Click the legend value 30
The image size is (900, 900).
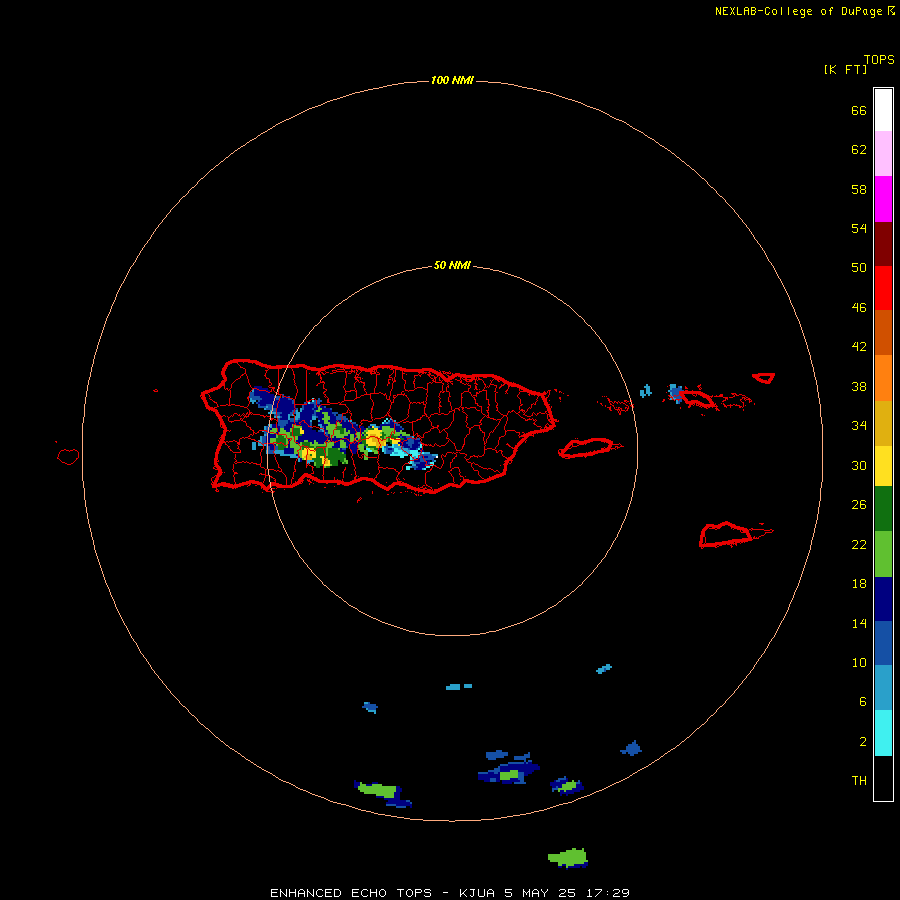point(859,465)
